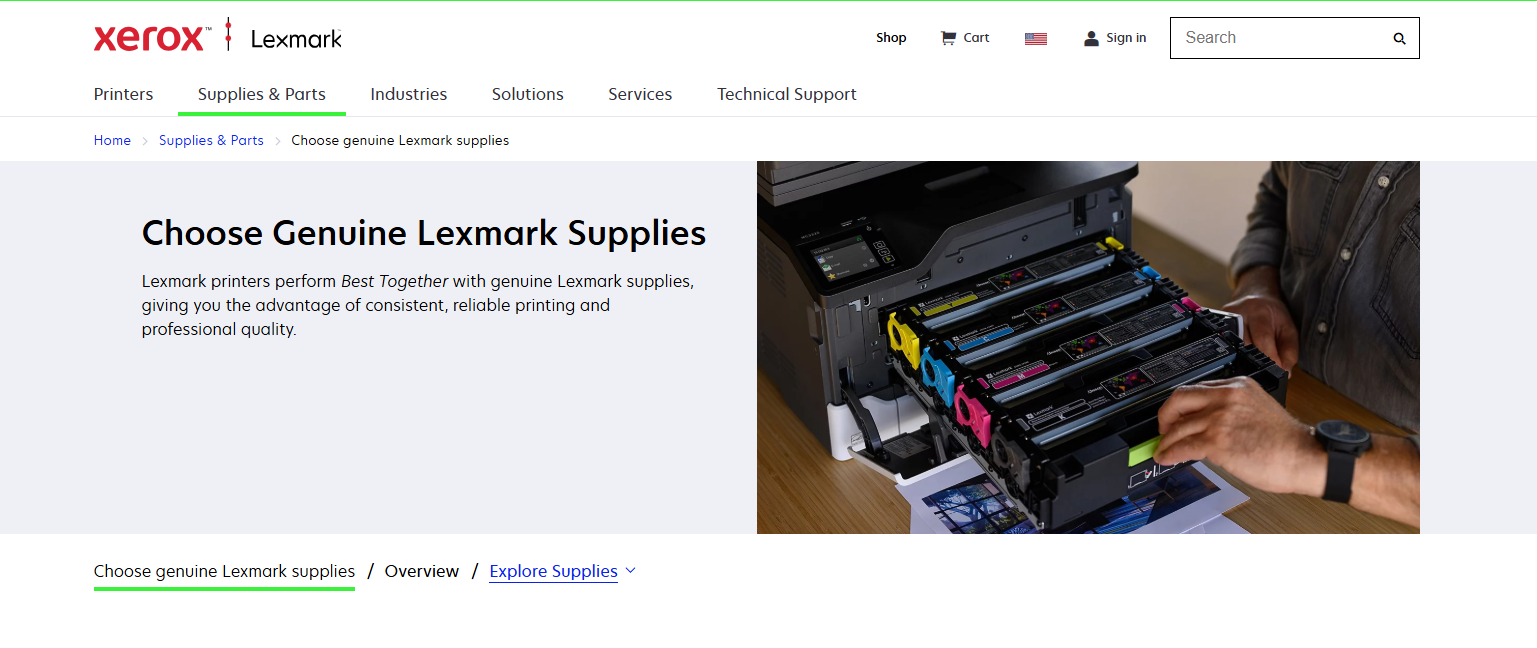Open the Services menu
Viewport: 1537px width, 648px height.
640,94
